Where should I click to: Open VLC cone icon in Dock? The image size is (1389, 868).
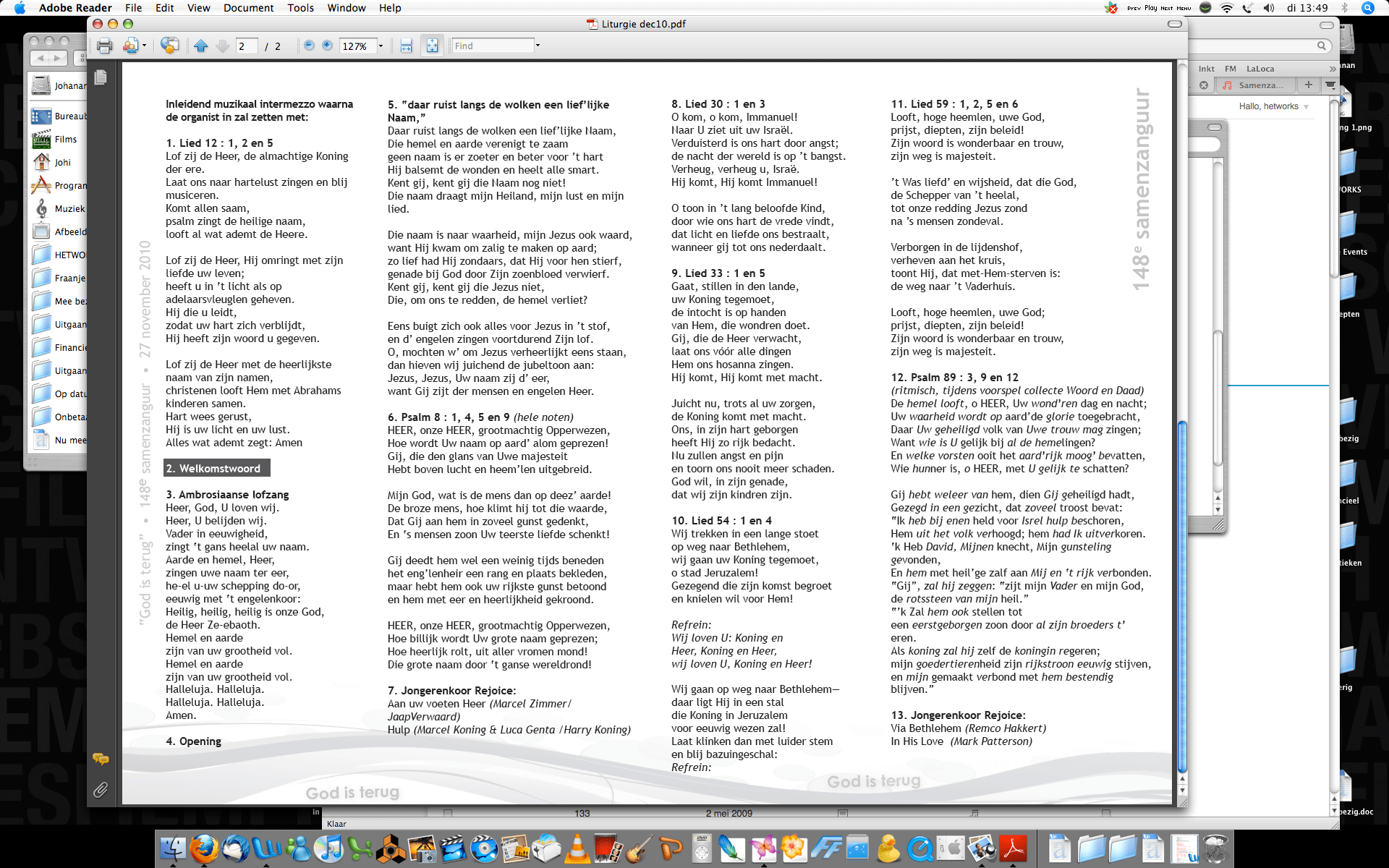(577, 848)
